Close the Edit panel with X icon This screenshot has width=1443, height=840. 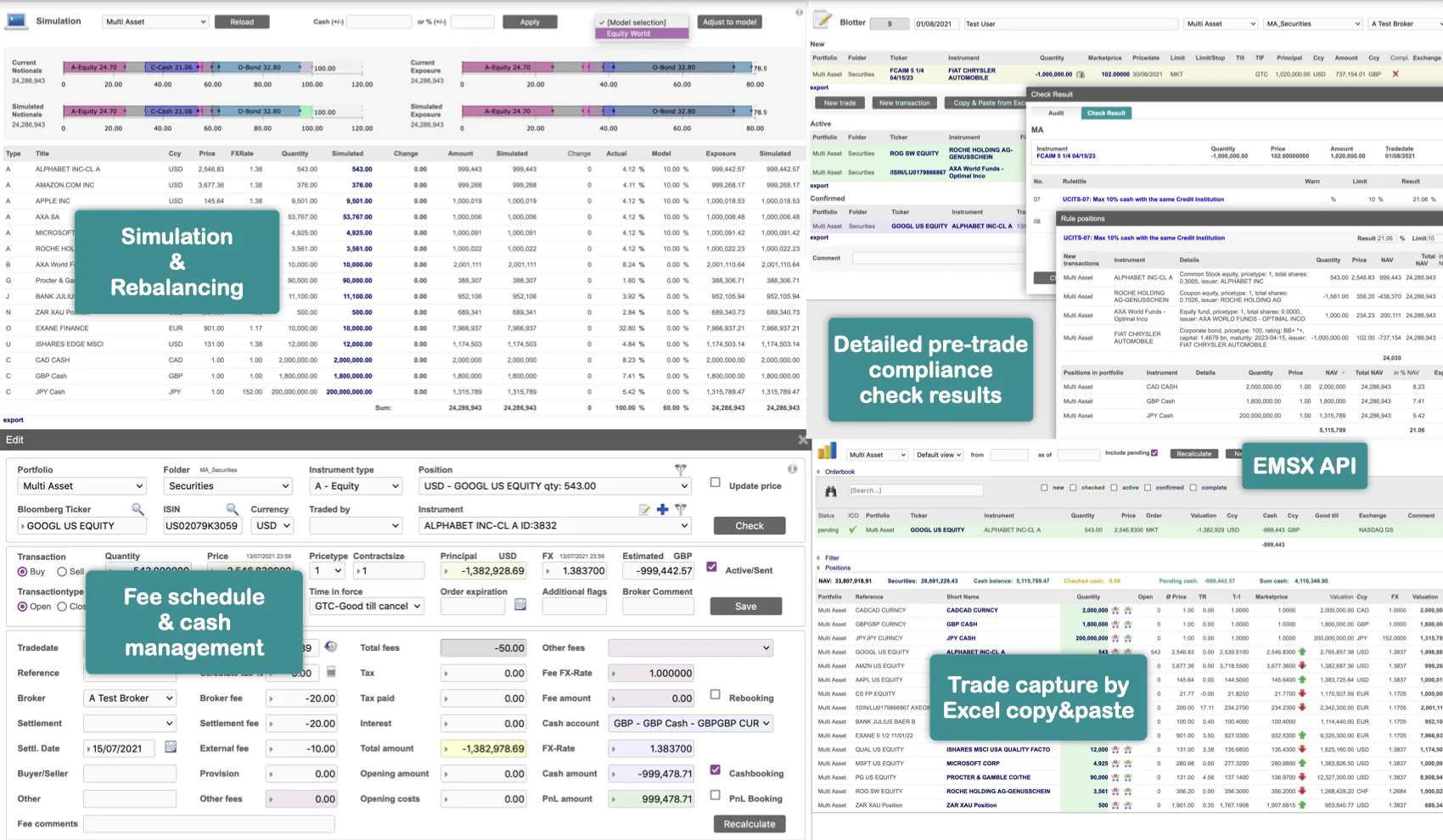(803, 440)
